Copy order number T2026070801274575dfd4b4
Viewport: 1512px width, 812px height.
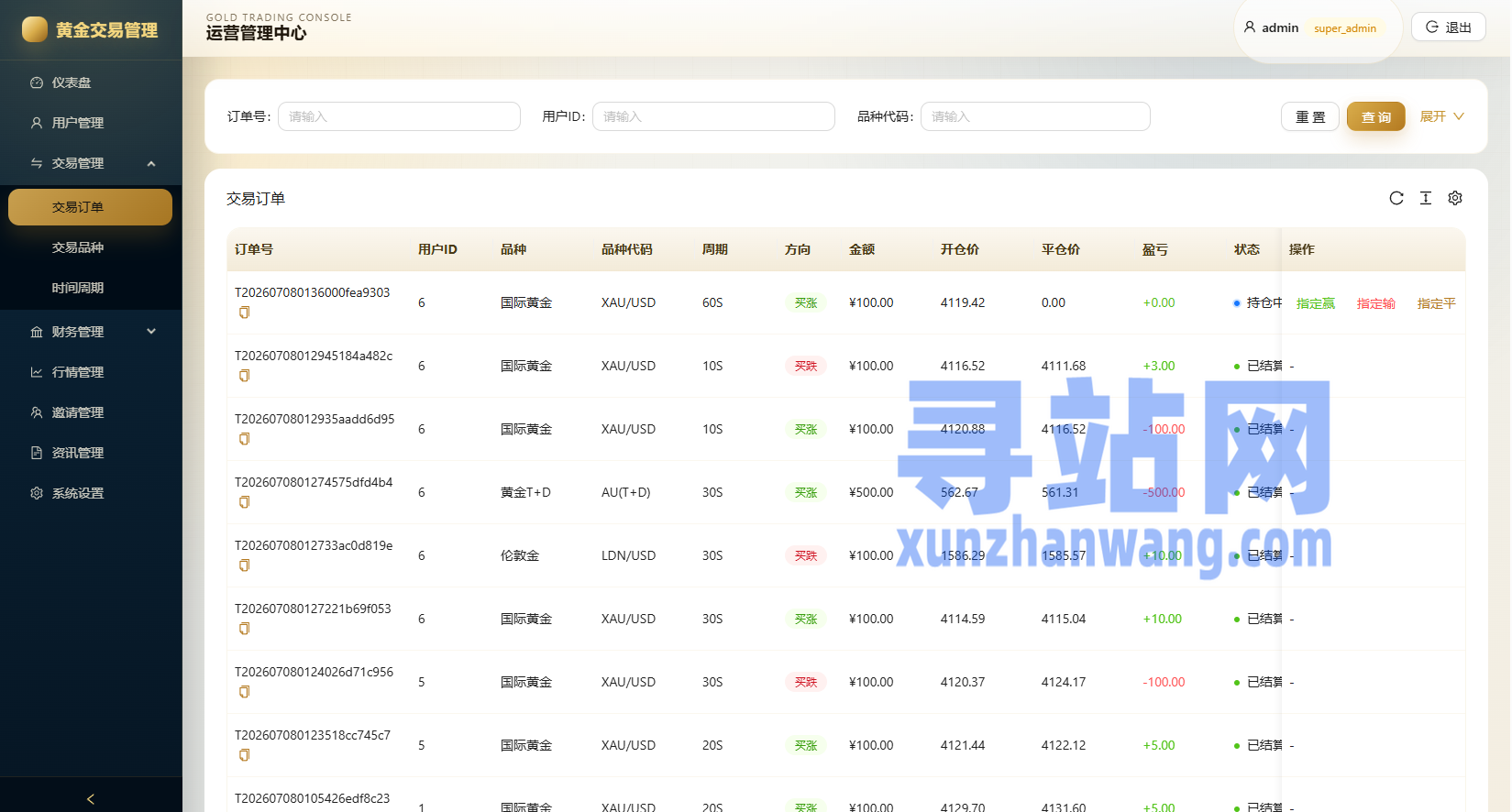244,502
